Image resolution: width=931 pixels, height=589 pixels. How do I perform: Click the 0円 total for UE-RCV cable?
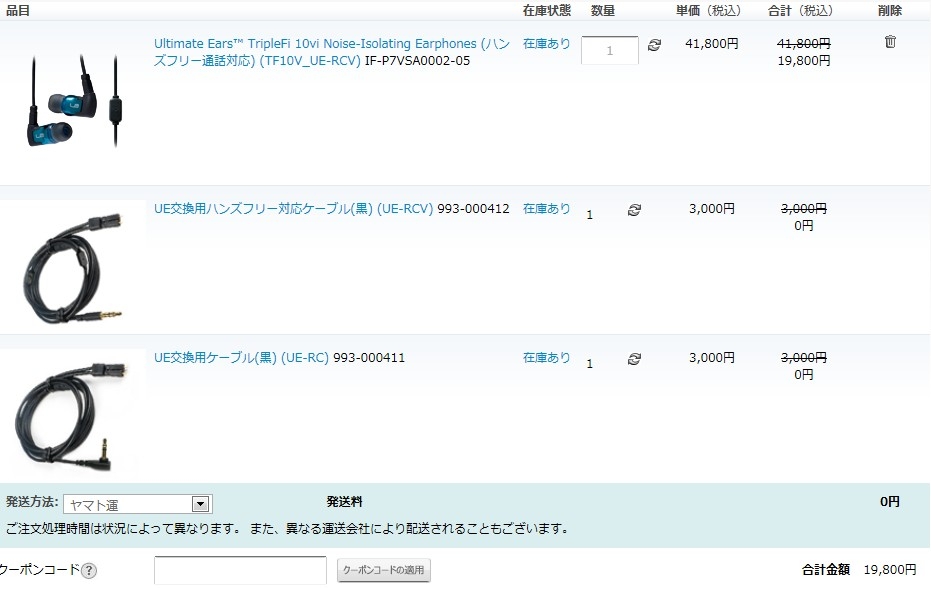[x=804, y=226]
